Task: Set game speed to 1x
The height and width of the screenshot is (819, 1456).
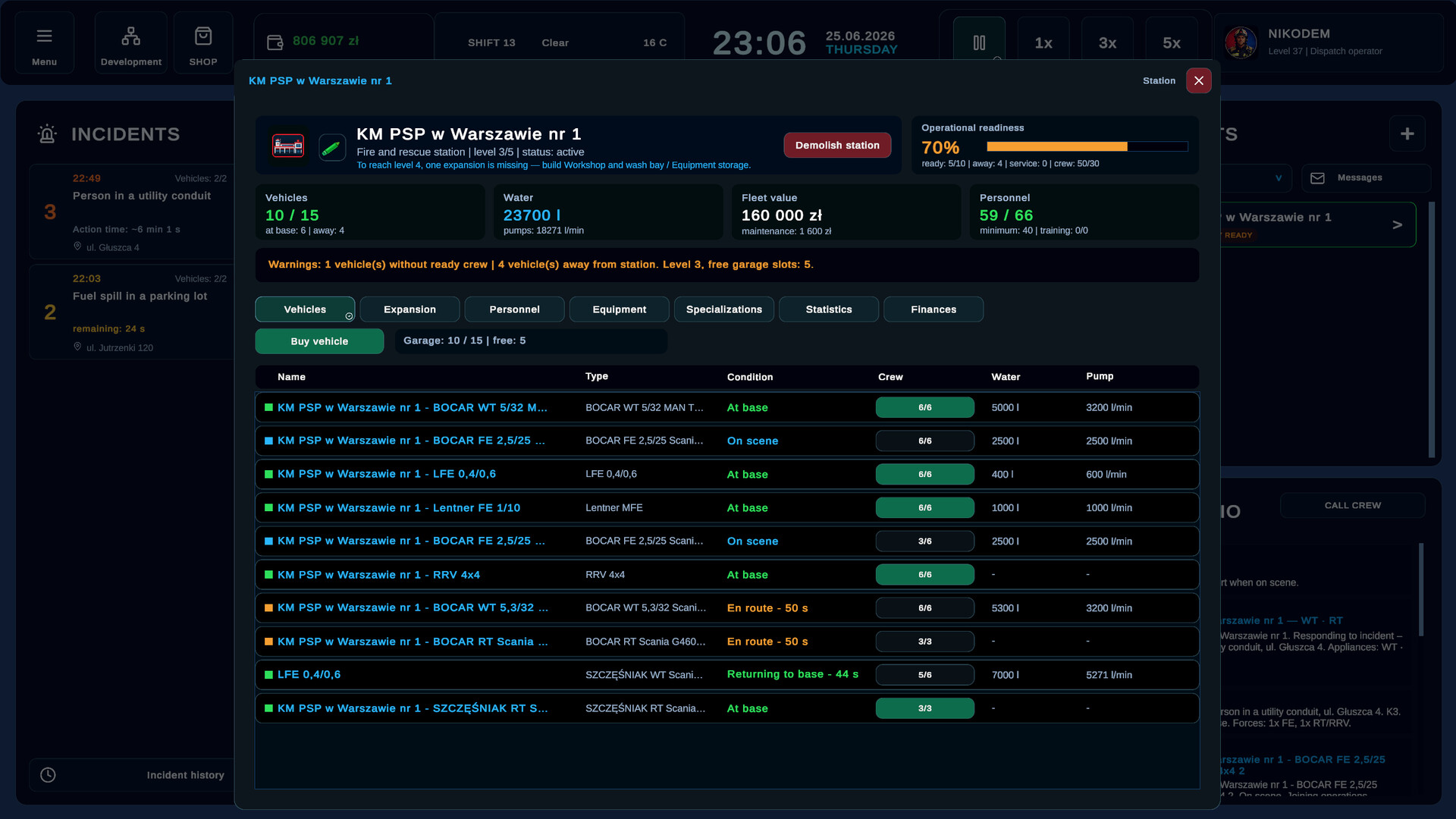Action: pyautogui.click(x=1043, y=42)
